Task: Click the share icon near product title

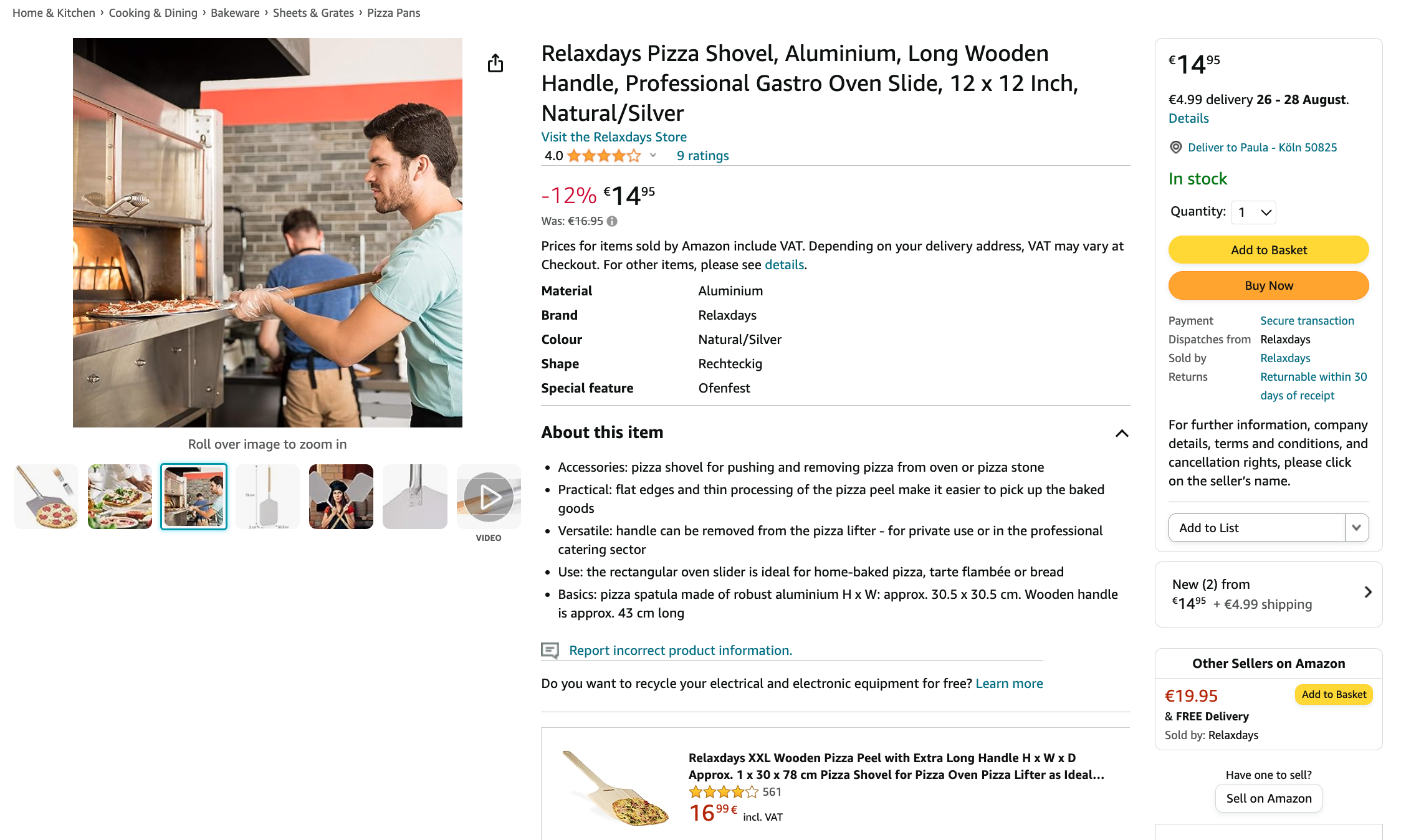Action: [495, 63]
